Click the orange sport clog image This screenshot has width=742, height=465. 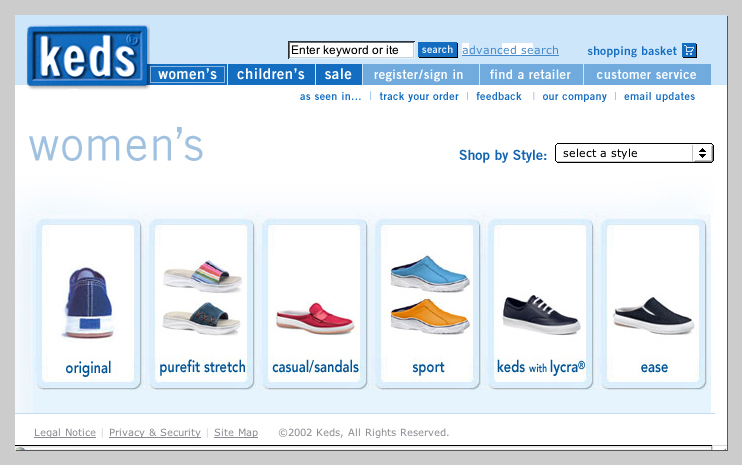[430, 316]
